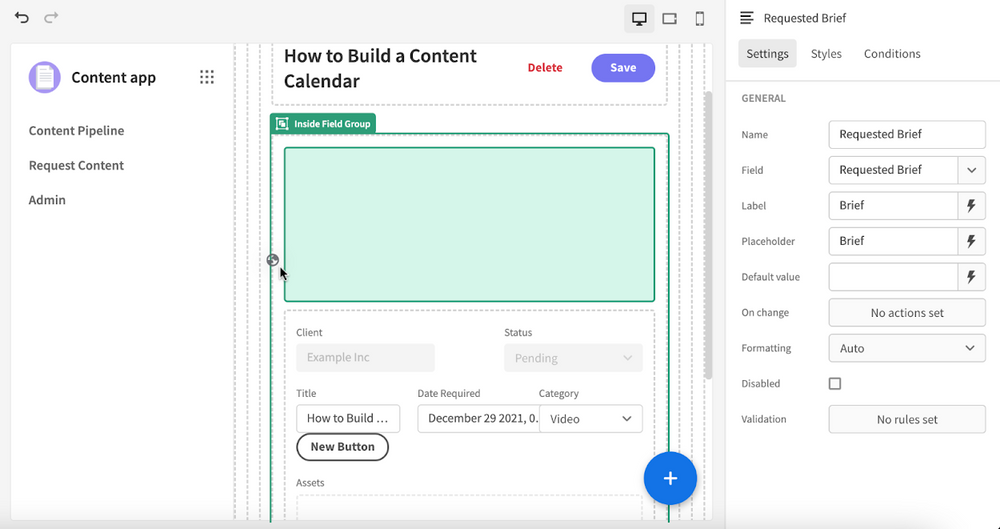
Task: Click the Name input field
Action: [907, 135]
